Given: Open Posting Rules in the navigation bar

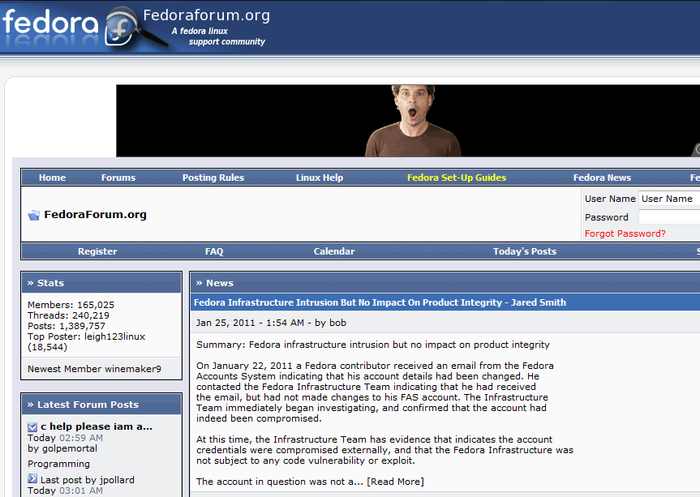Looking at the screenshot, I should pos(213,178).
